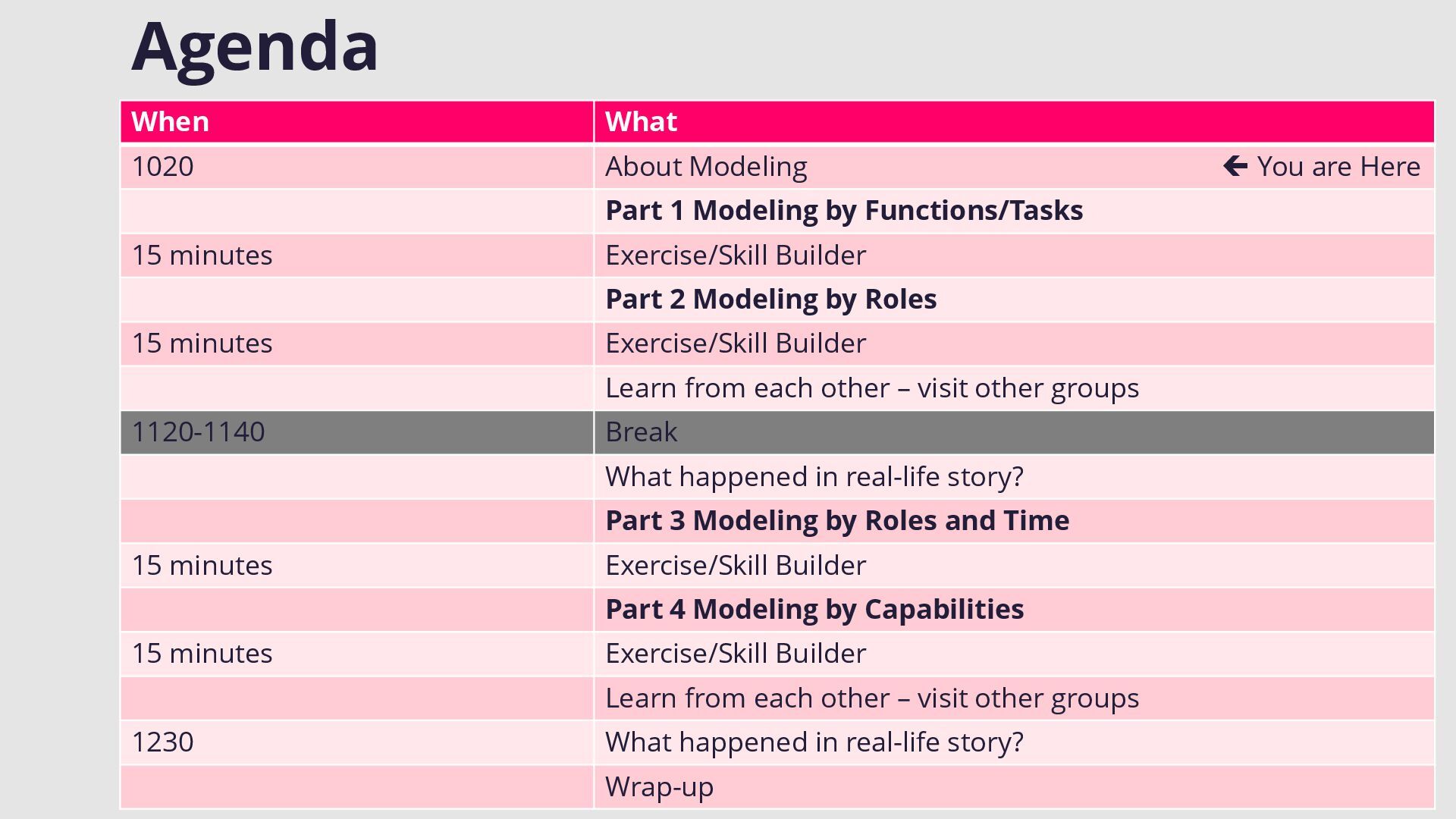Image resolution: width=1456 pixels, height=819 pixels.
Task: Select Part 1 Modeling by Functions/Tasks
Action: pos(843,211)
